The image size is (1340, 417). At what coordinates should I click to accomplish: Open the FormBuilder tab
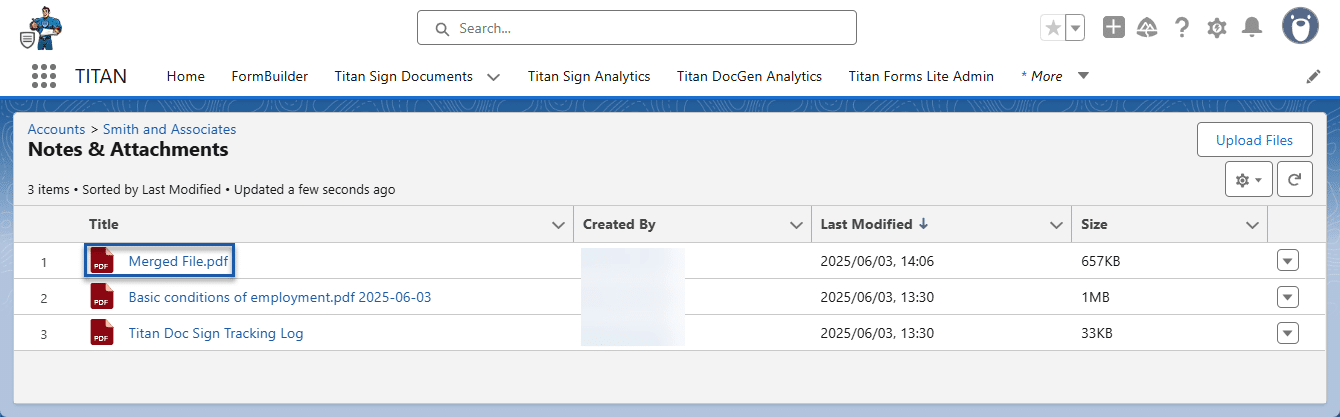(270, 76)
